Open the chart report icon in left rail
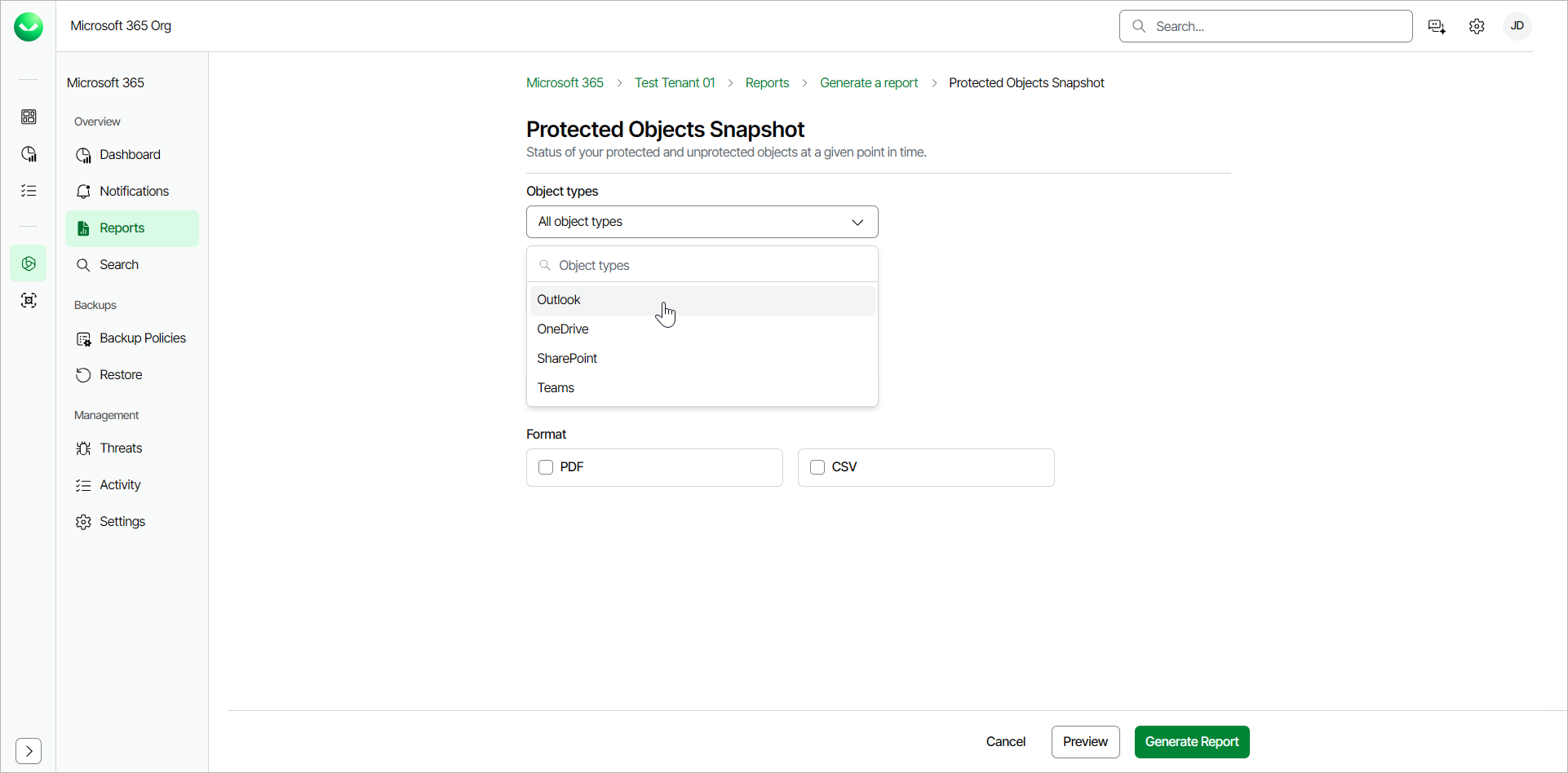This screenshot has height=773, width=1568. pos(29,154)
